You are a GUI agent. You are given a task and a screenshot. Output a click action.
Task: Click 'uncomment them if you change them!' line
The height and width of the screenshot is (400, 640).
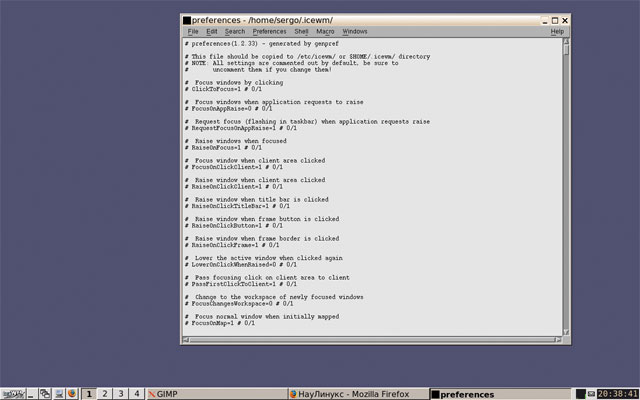tap(258, 70)
